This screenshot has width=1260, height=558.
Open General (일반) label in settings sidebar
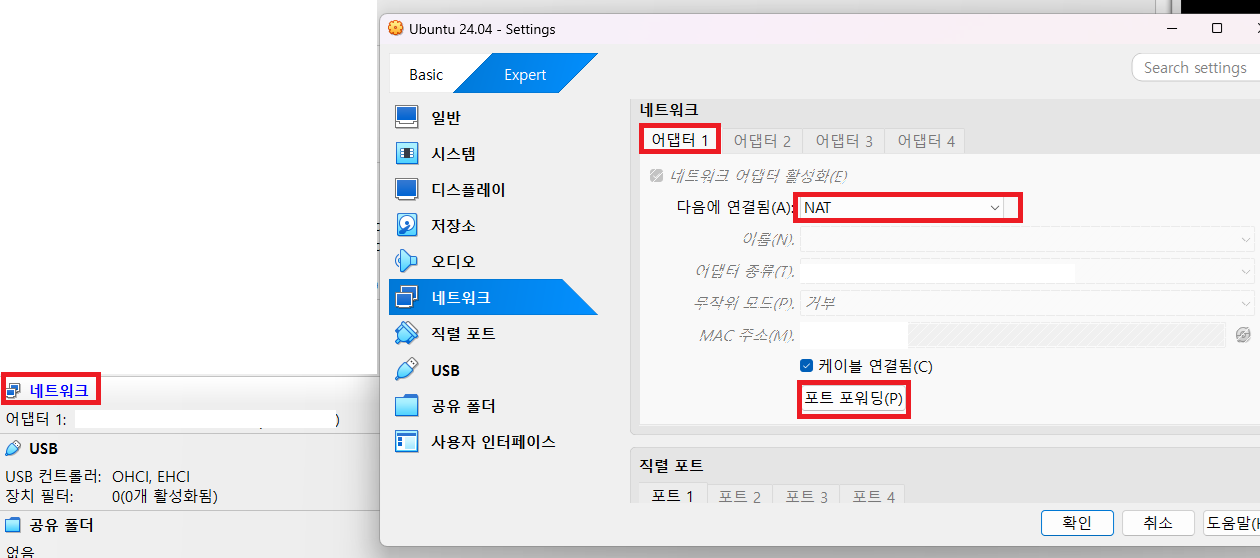coord(446,117)
